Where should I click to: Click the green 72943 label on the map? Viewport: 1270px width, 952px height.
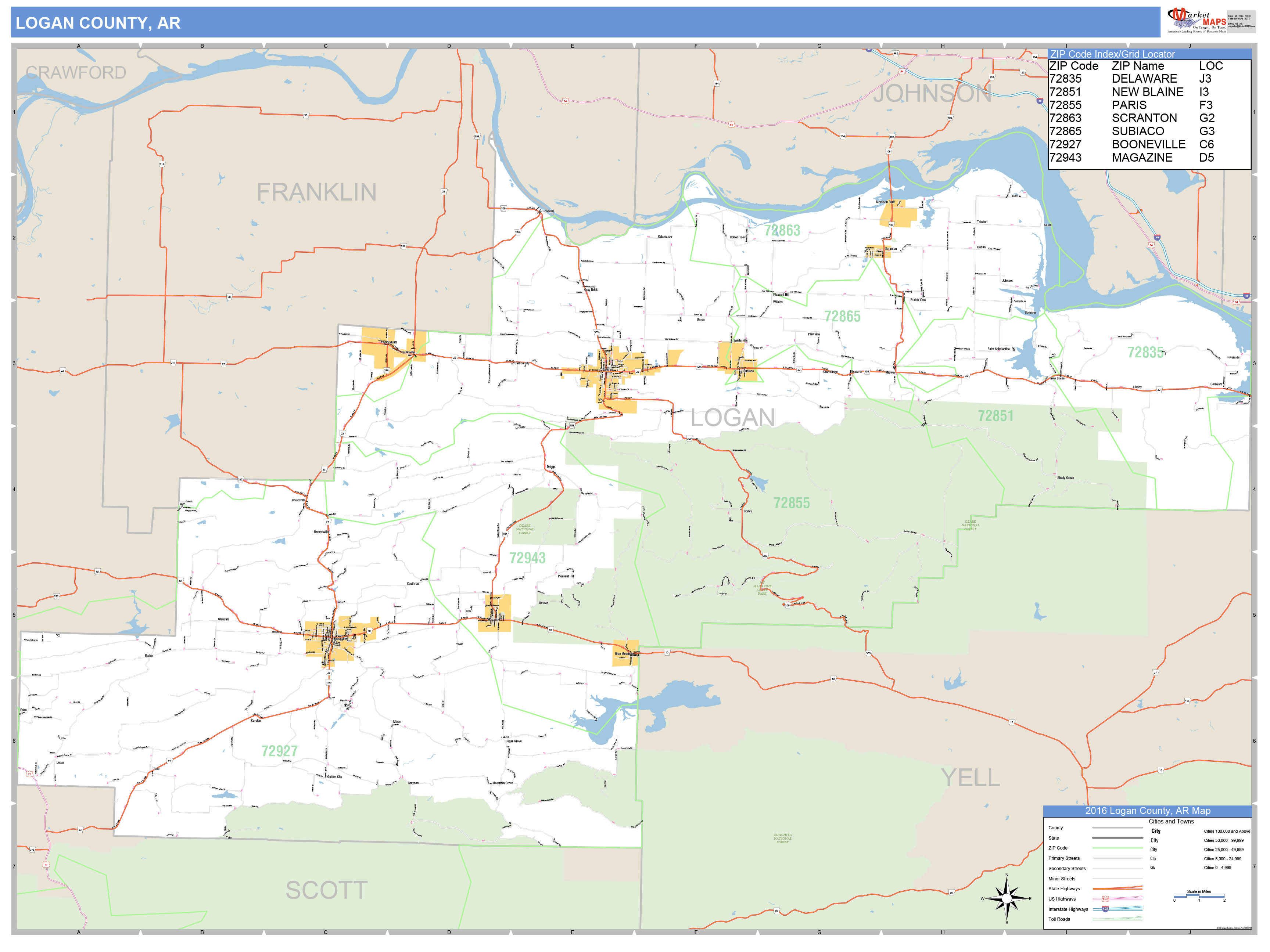tap(527, 558)
